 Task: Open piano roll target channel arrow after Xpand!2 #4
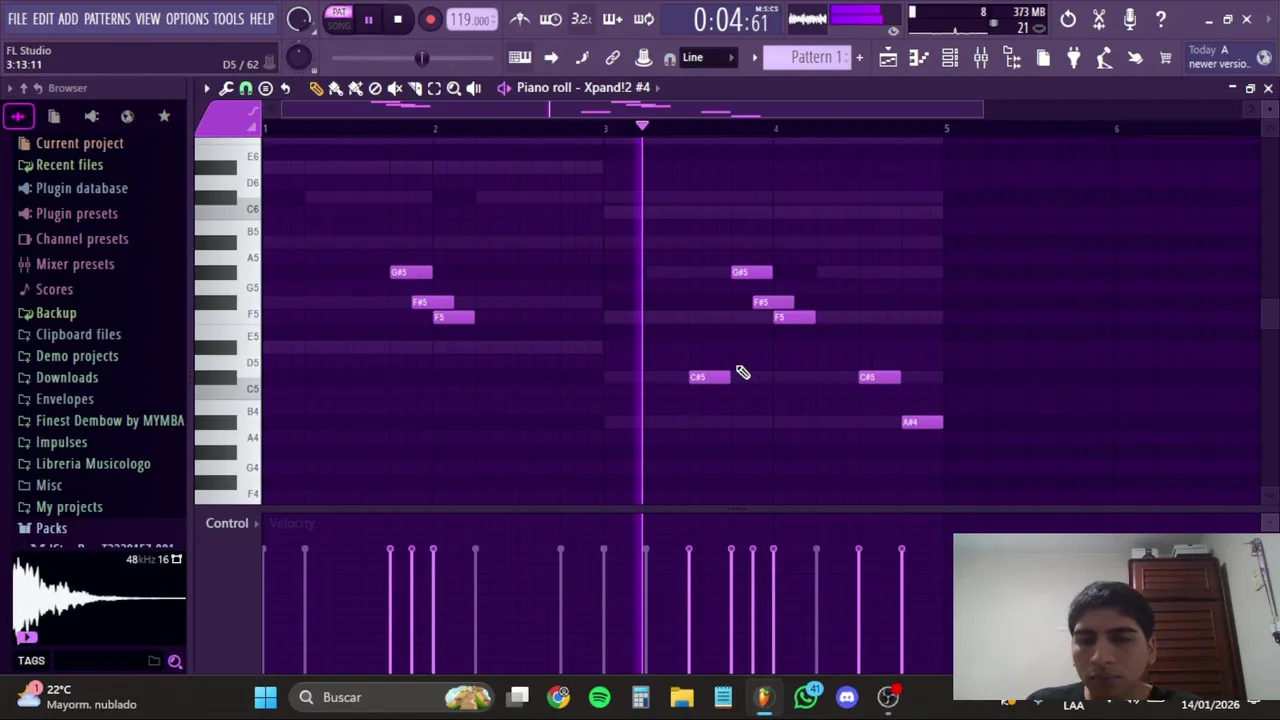click(657, 88)
